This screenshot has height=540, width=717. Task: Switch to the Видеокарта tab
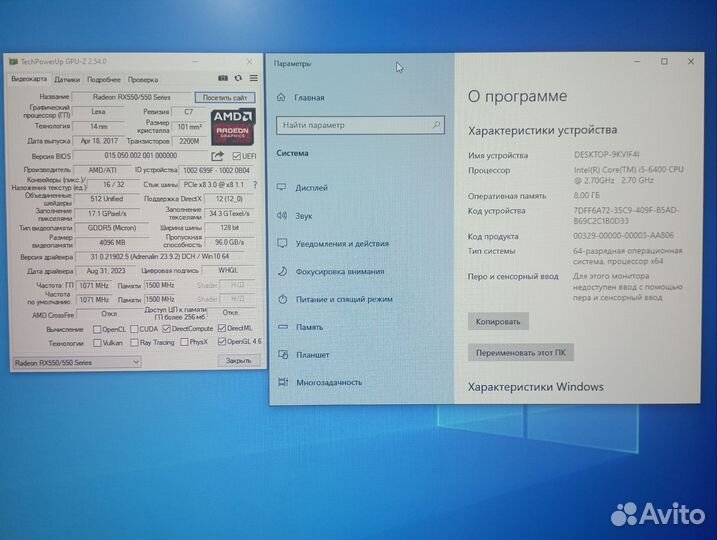(29, 79)
